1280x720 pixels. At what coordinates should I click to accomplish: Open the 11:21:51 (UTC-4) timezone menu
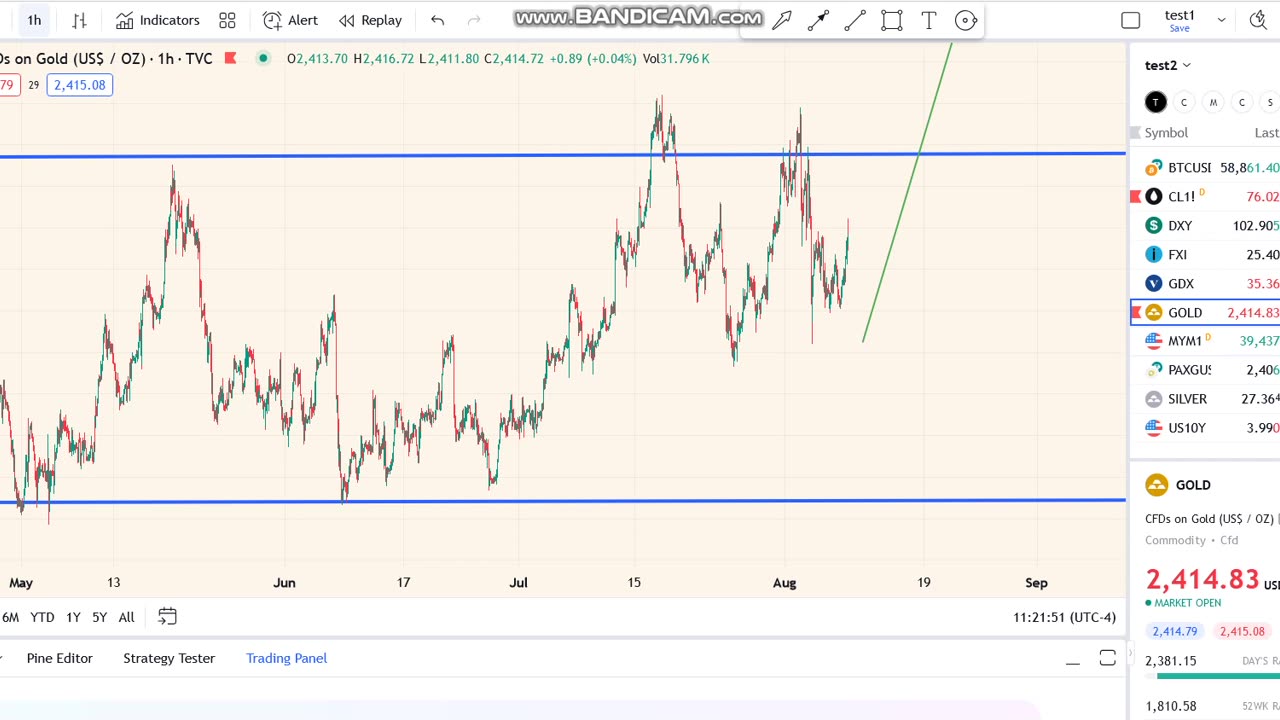click(1064, 617)
